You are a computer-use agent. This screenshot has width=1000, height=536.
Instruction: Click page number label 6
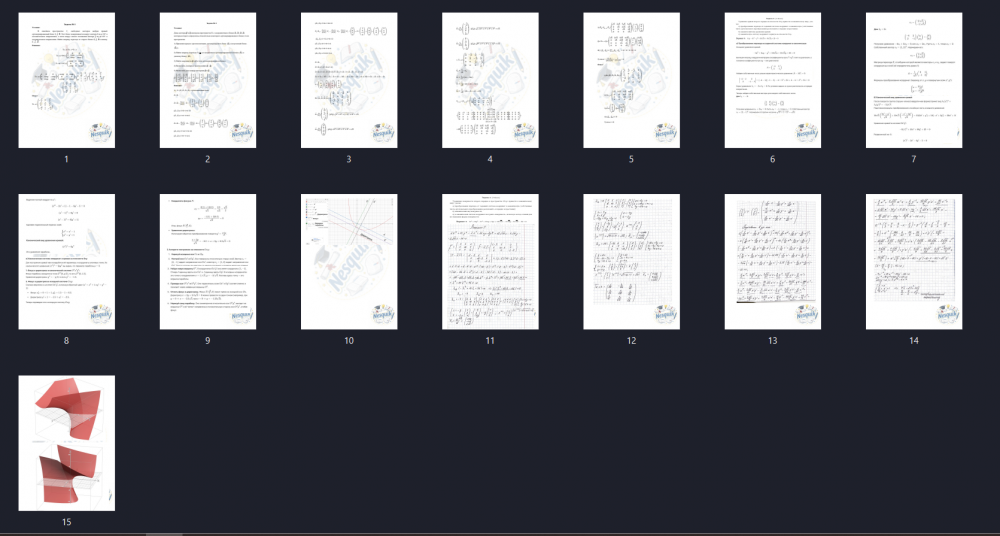pos(773,160)
